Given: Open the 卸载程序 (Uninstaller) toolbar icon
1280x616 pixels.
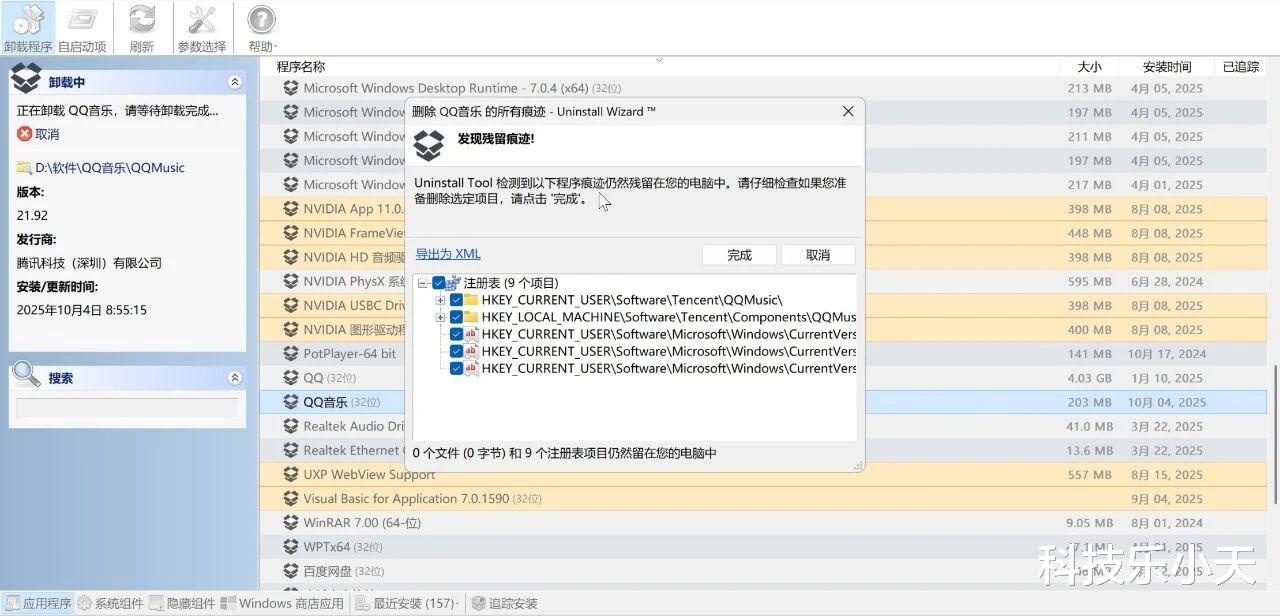Looking at the screenshot, I should tap(28, 28).
